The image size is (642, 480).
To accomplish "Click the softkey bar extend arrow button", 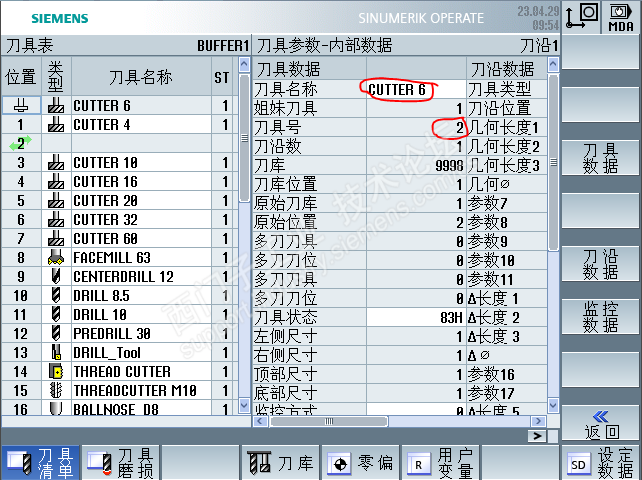I will (537, 436).
